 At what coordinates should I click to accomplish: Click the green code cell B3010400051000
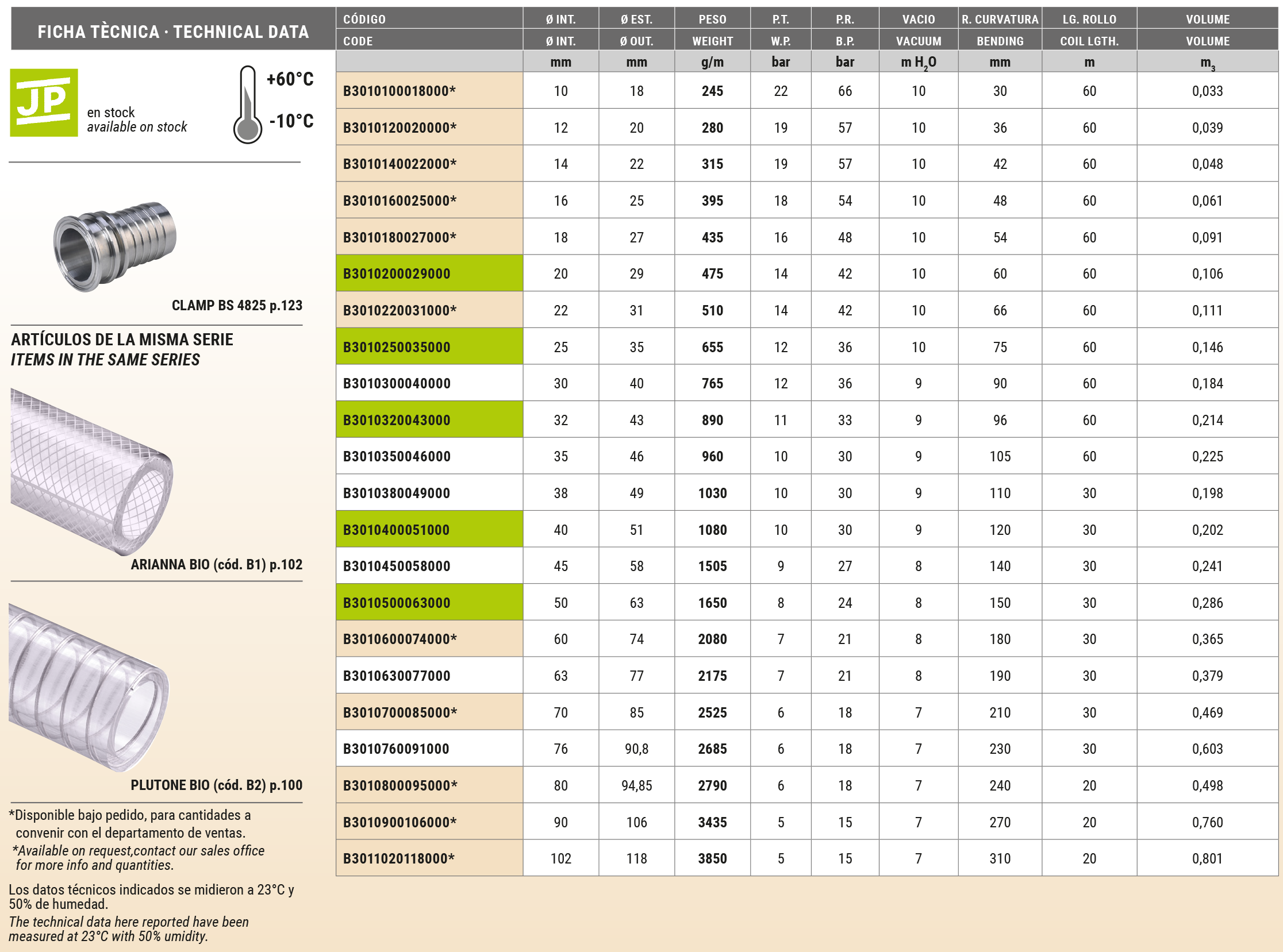coord(397,530)
